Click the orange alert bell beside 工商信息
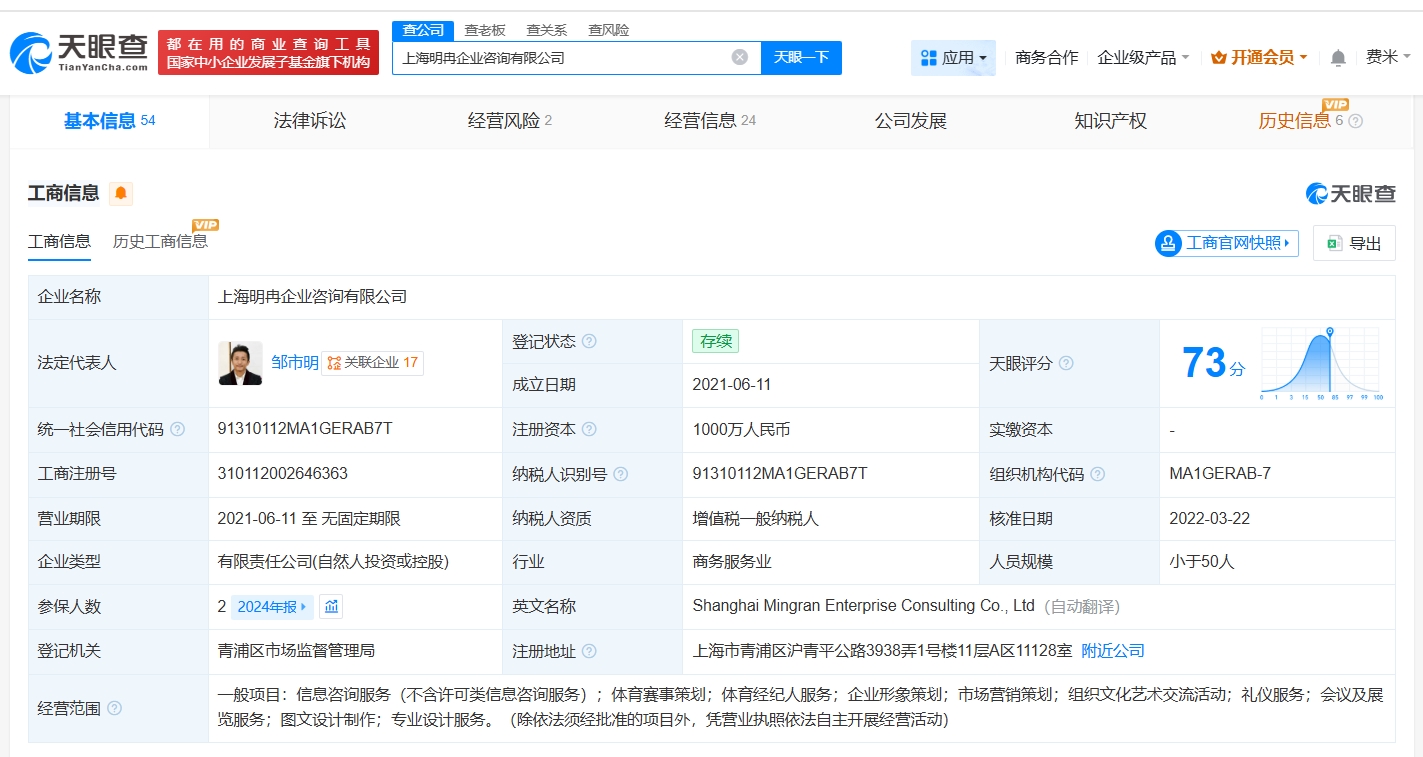This screenshot has width=1423, height=757. pyautogui.click(x=121, y=193)
